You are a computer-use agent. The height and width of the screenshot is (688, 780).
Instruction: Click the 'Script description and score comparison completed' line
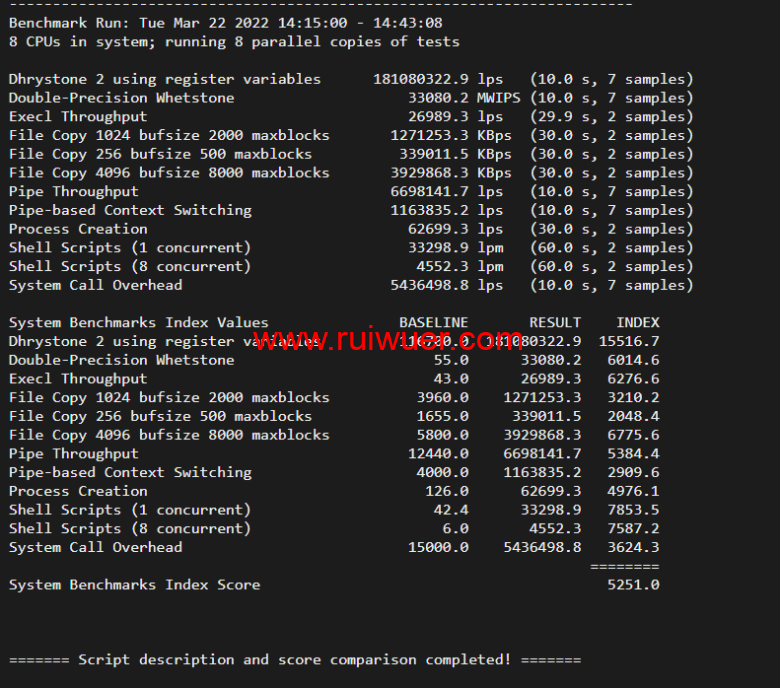pyautogui.click(x=294, y=660)
